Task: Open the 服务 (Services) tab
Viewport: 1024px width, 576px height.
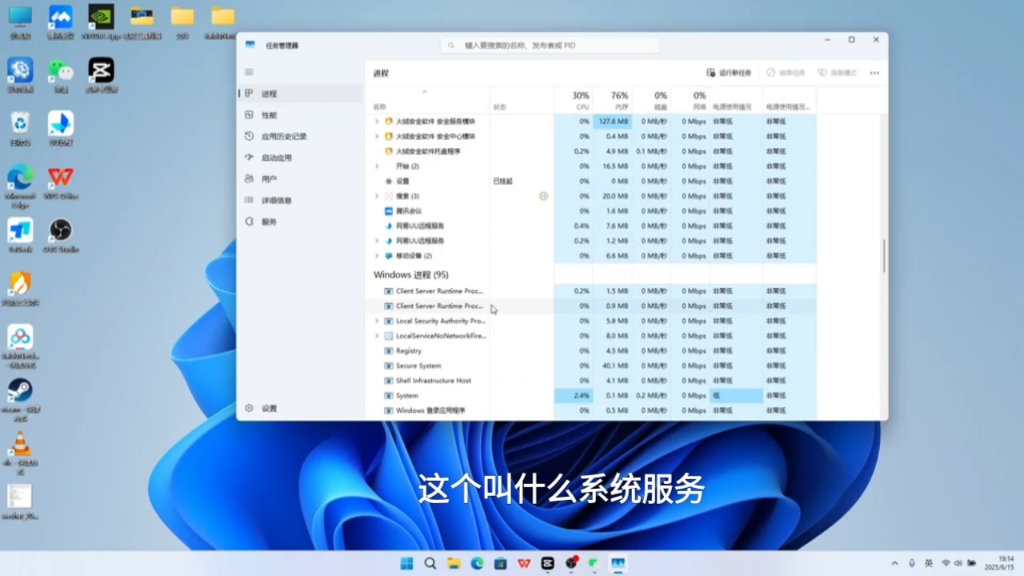Action: point(300,222)
